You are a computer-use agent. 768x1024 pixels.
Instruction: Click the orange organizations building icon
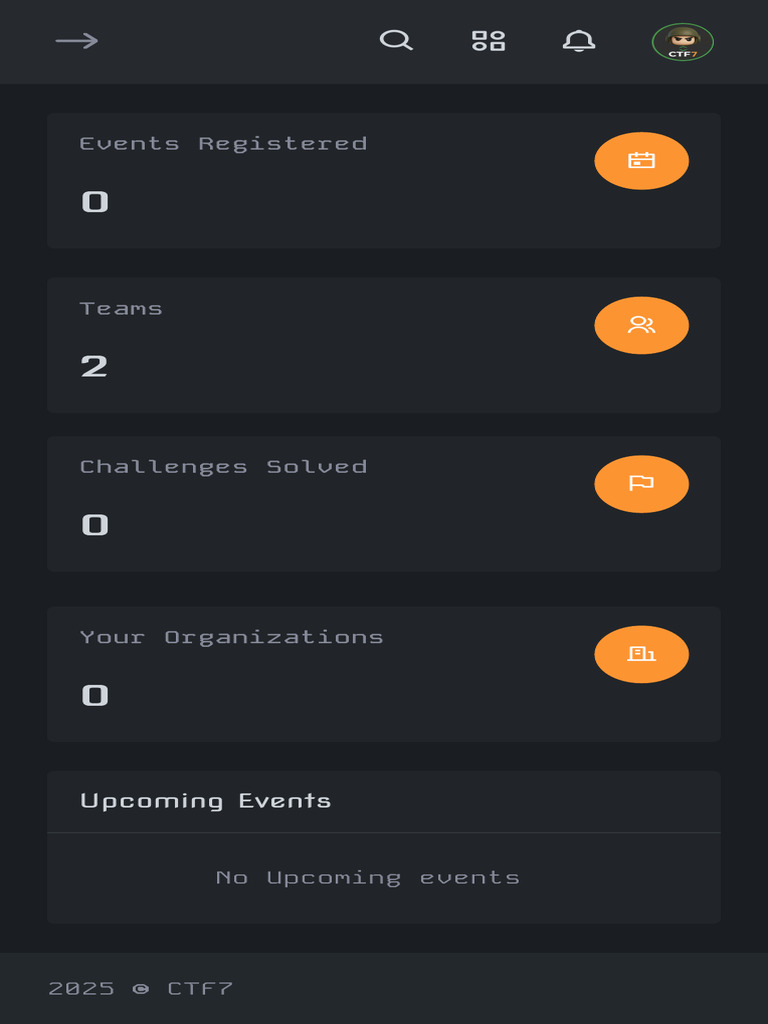[641, 654]
